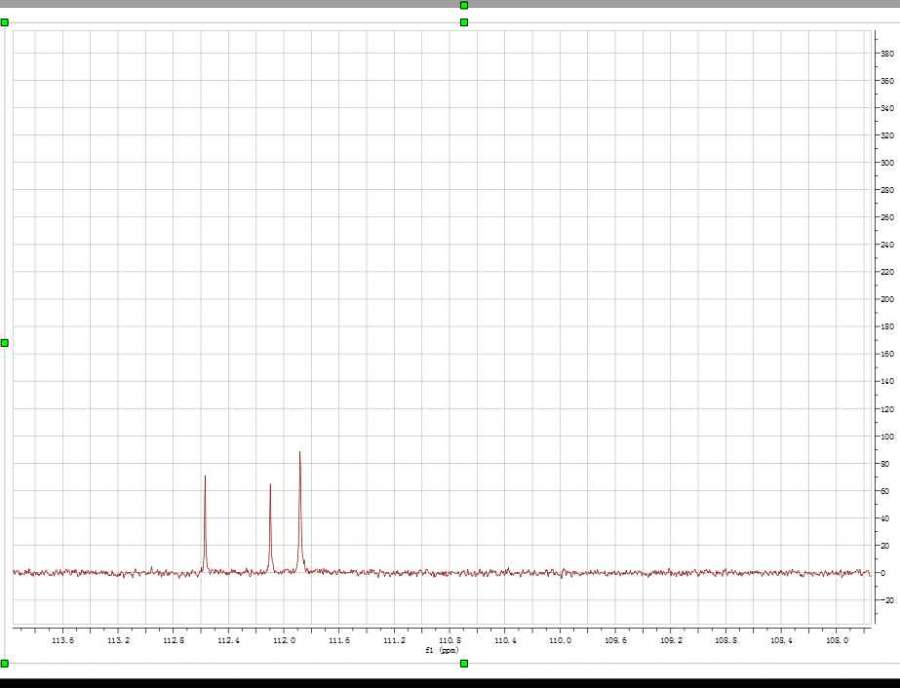Select the left-edge middle green handle
This screenshot has width=900, height=688.
tap(5, 343)
